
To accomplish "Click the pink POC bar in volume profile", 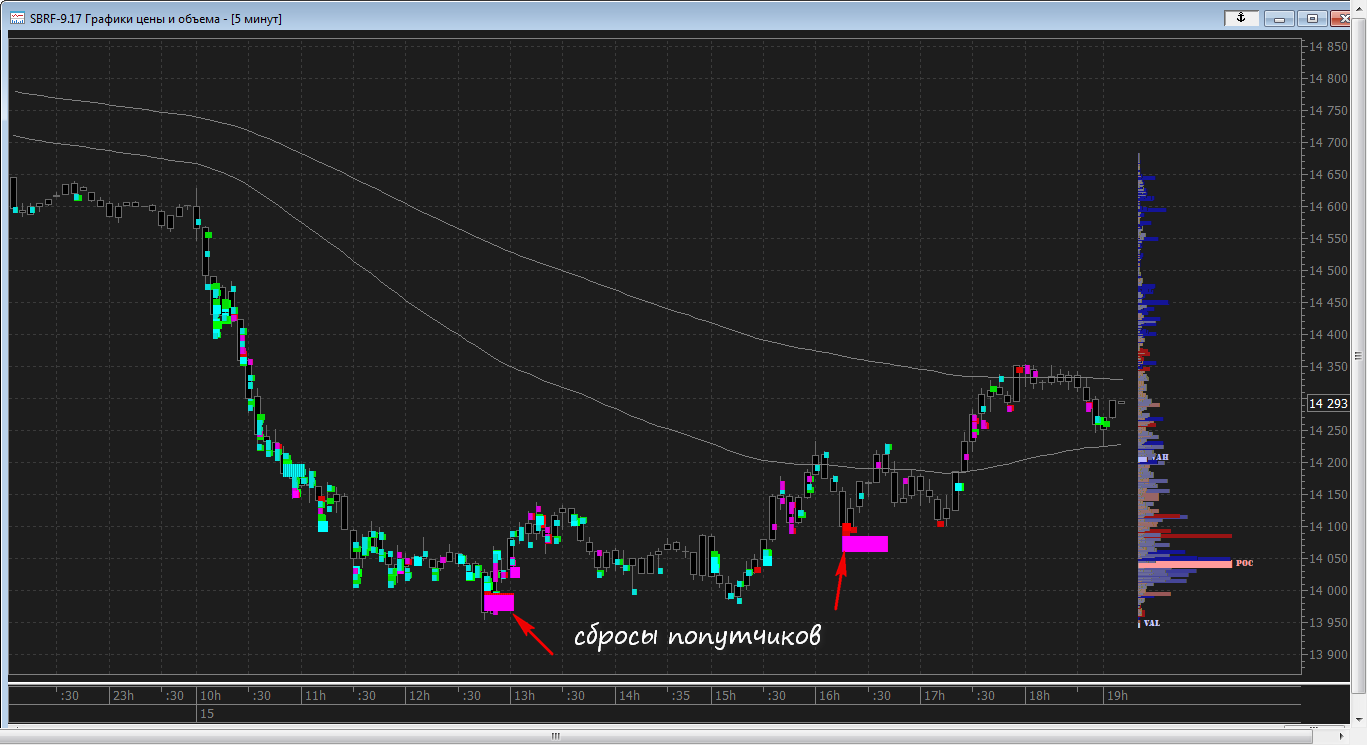I will pyautogui.click(x=1185, y=564).
